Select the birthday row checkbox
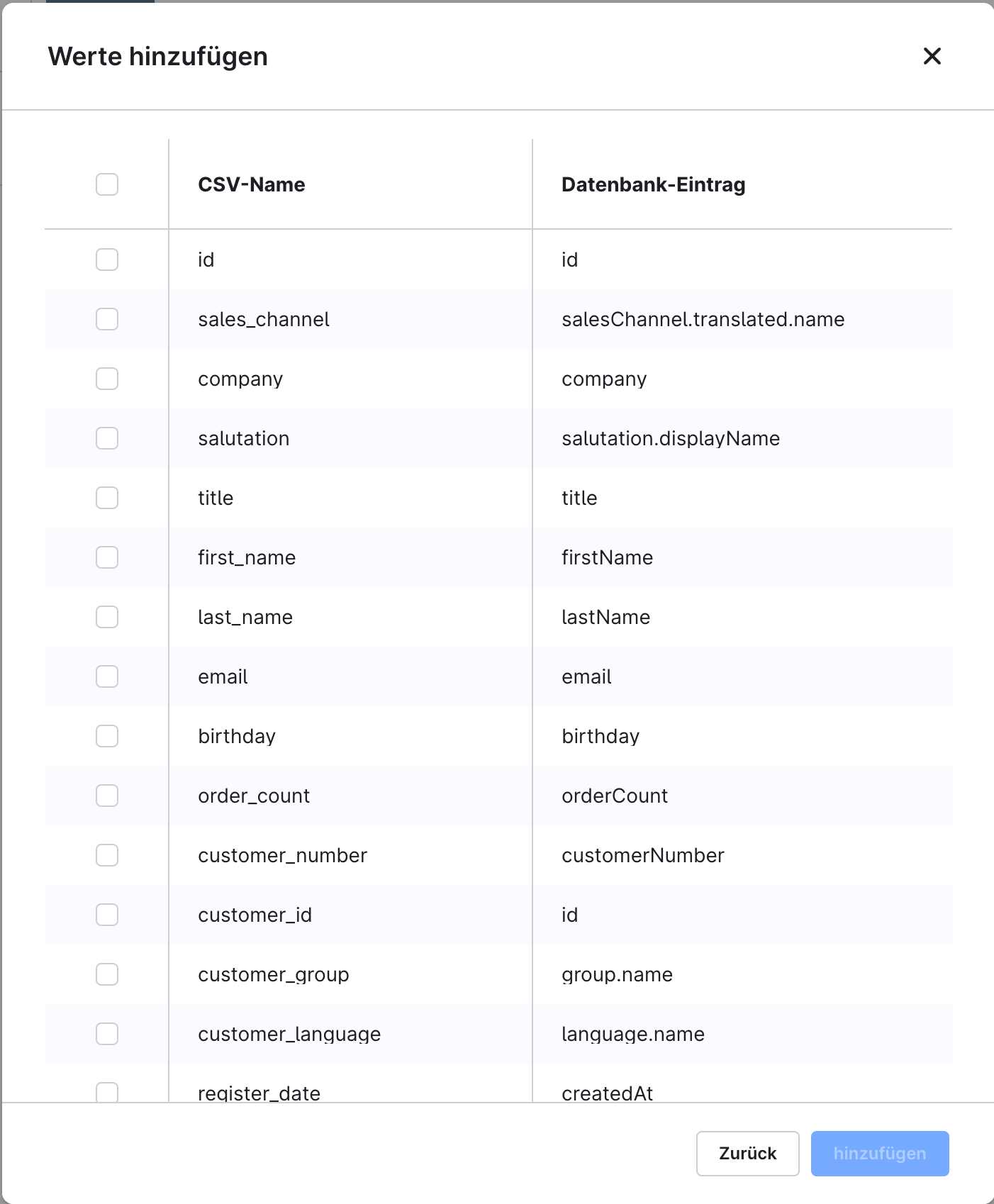994x1204 pixels. click(x=106, y=736)
